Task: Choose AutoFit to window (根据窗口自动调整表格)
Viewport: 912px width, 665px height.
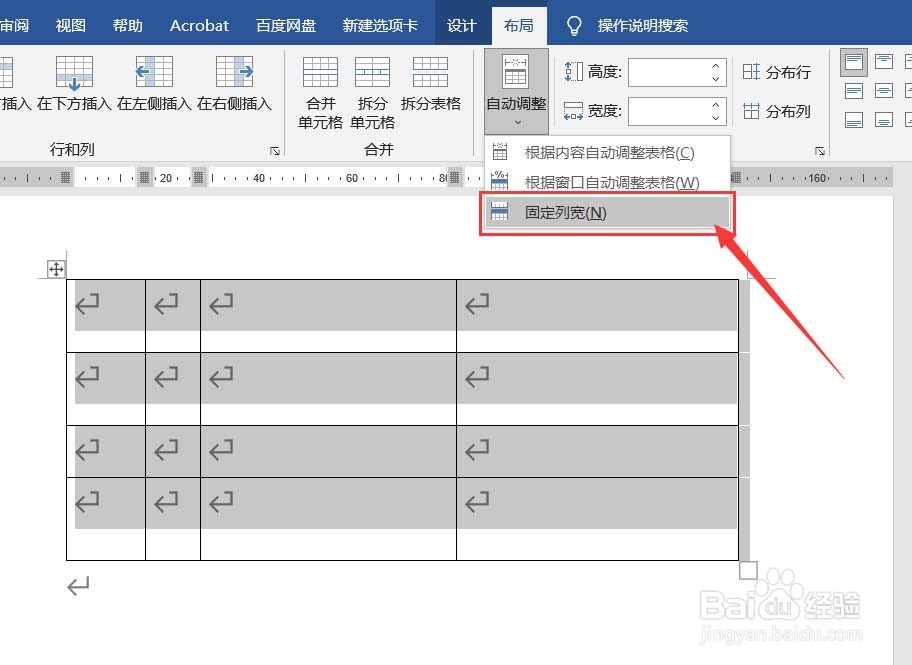Action: point(607,182)
